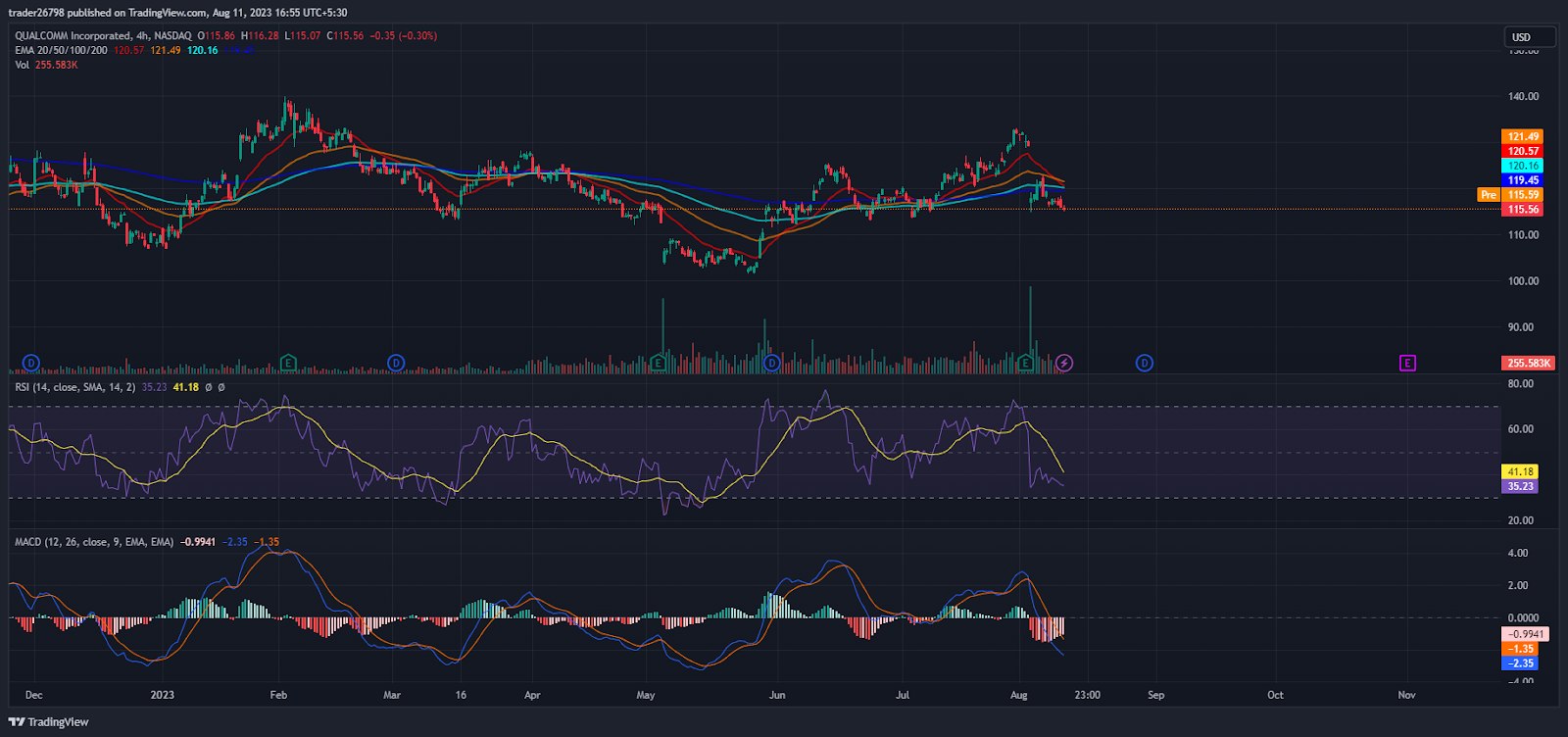The image size is (1568, 737).
Task: Click the purple lightning news event icon
Action: coord(1064,363)
